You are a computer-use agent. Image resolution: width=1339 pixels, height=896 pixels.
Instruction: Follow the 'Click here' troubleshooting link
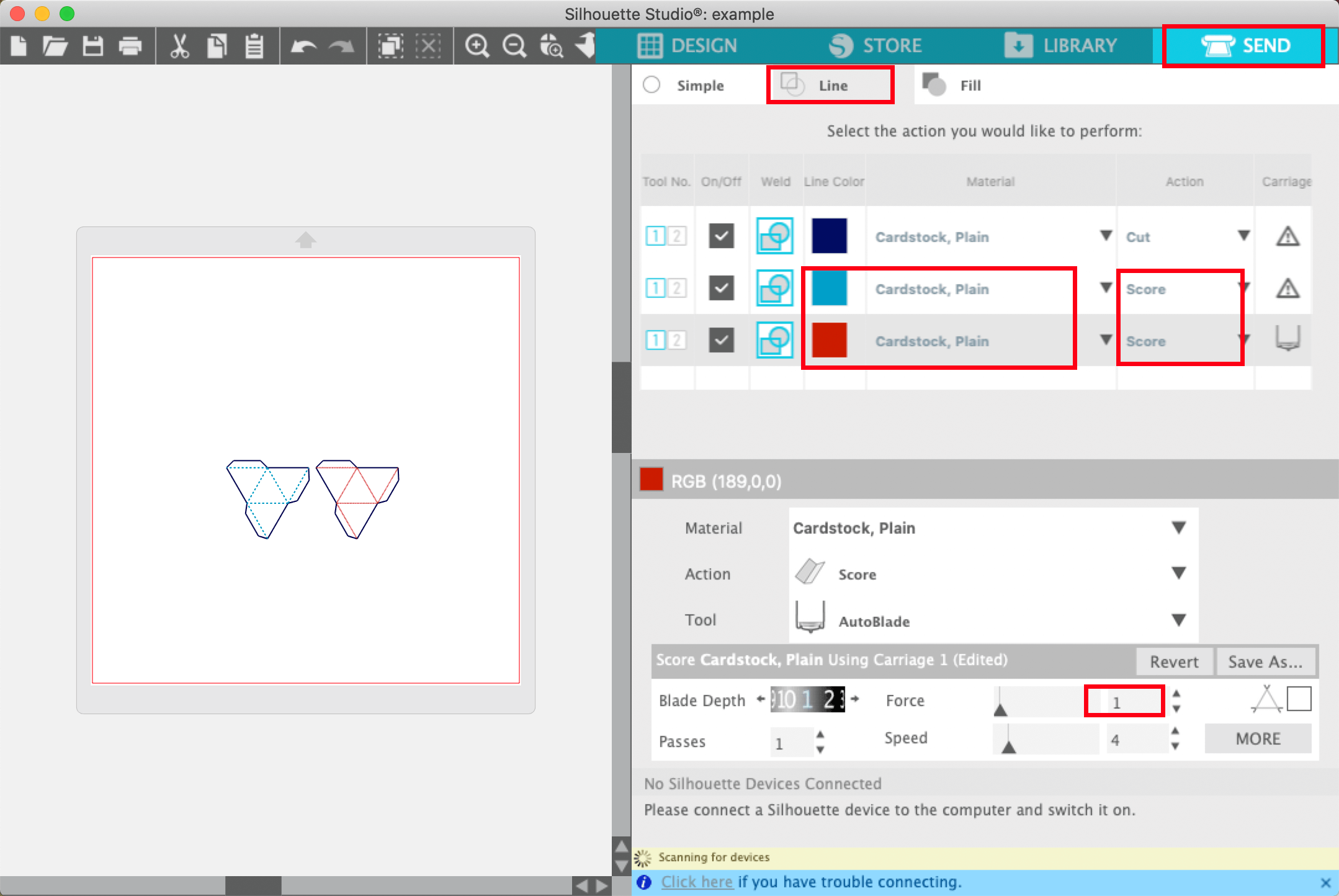[x=697, y=882]
